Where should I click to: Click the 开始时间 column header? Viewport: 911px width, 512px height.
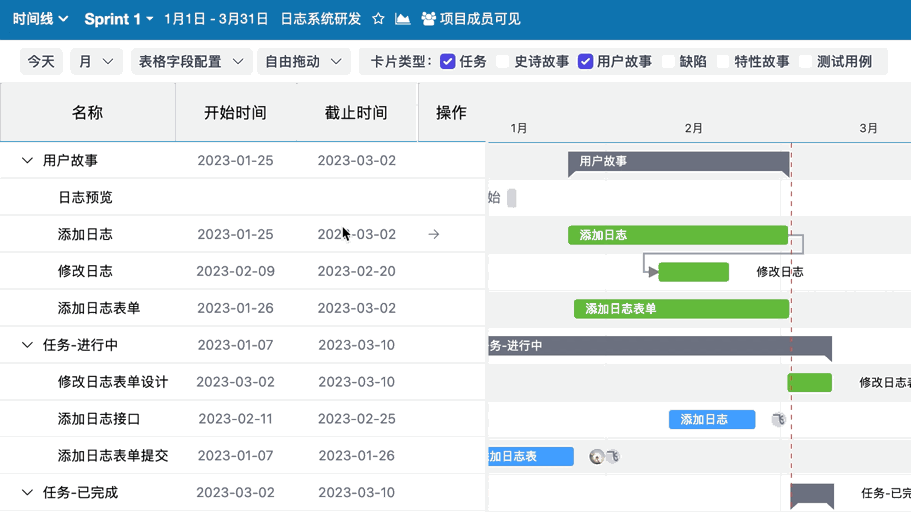235,113
